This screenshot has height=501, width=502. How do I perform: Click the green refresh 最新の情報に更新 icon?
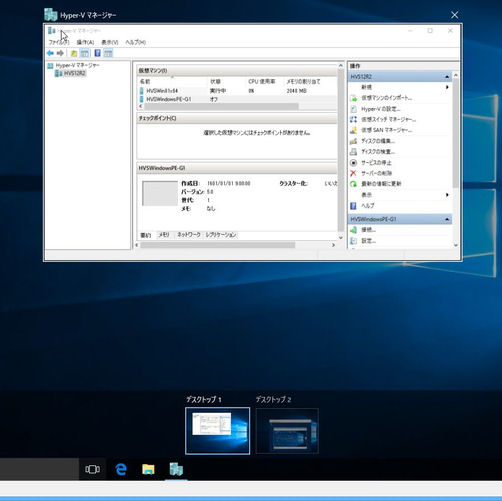[354, 184]
